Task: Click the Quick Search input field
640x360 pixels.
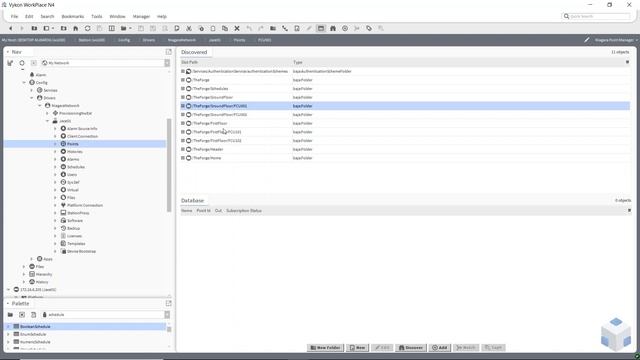Action: [x=600, y=16]
